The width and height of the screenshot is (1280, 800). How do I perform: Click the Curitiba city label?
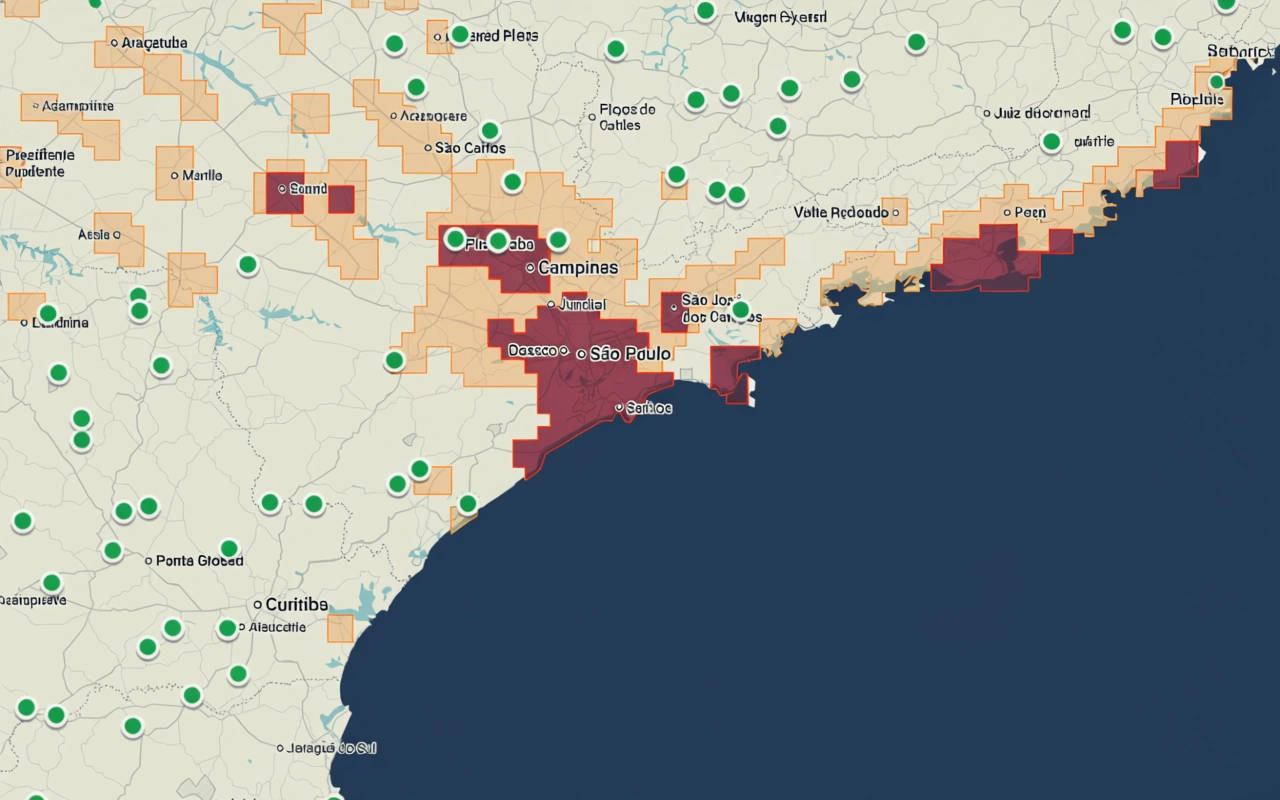coord(297,605)
